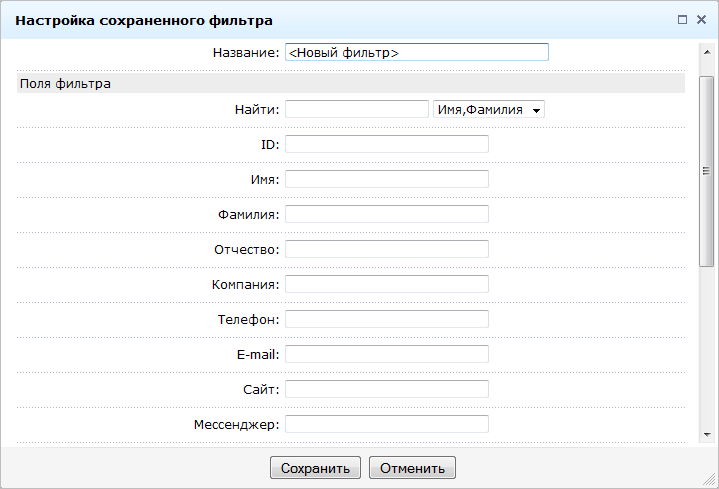Select the Телефон input field
Image resolution: width=719 pixels, height=489 pixels.
pyautogui.click(x=386, y=319)
